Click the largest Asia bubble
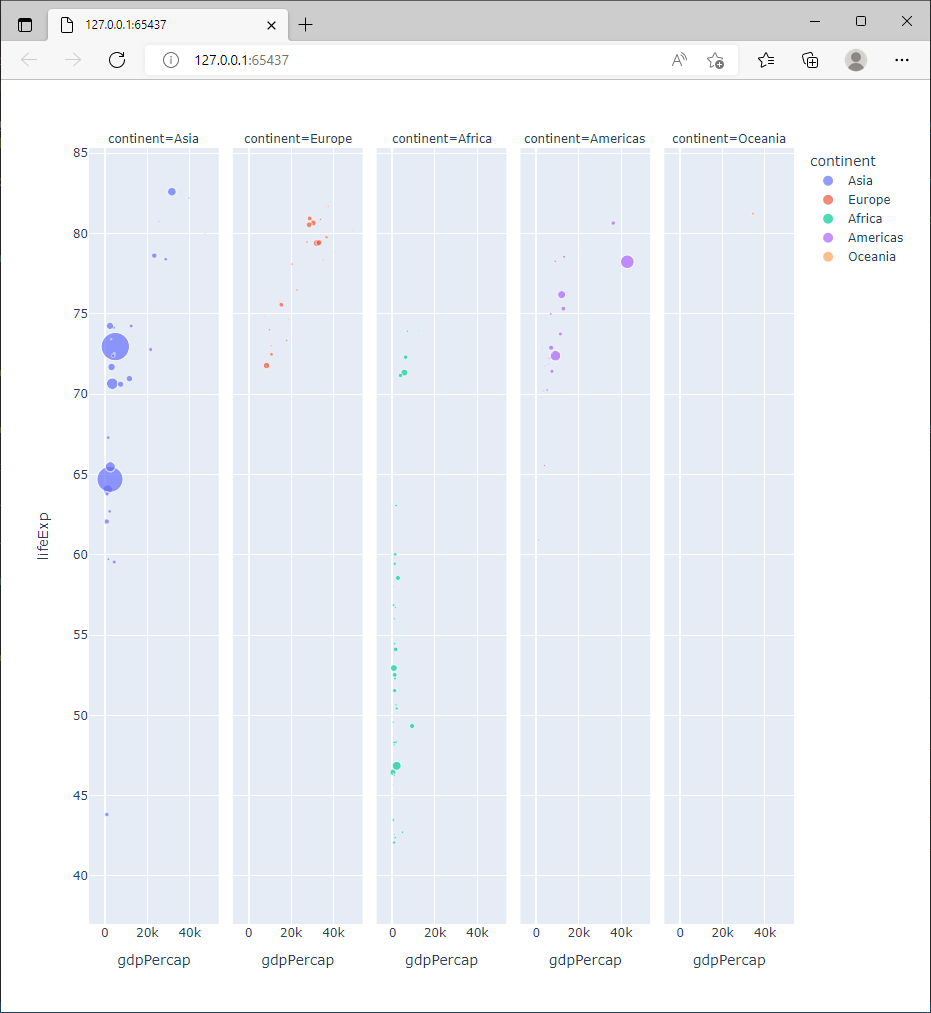This screenshot has width=931, height=1013. point(115,347)
